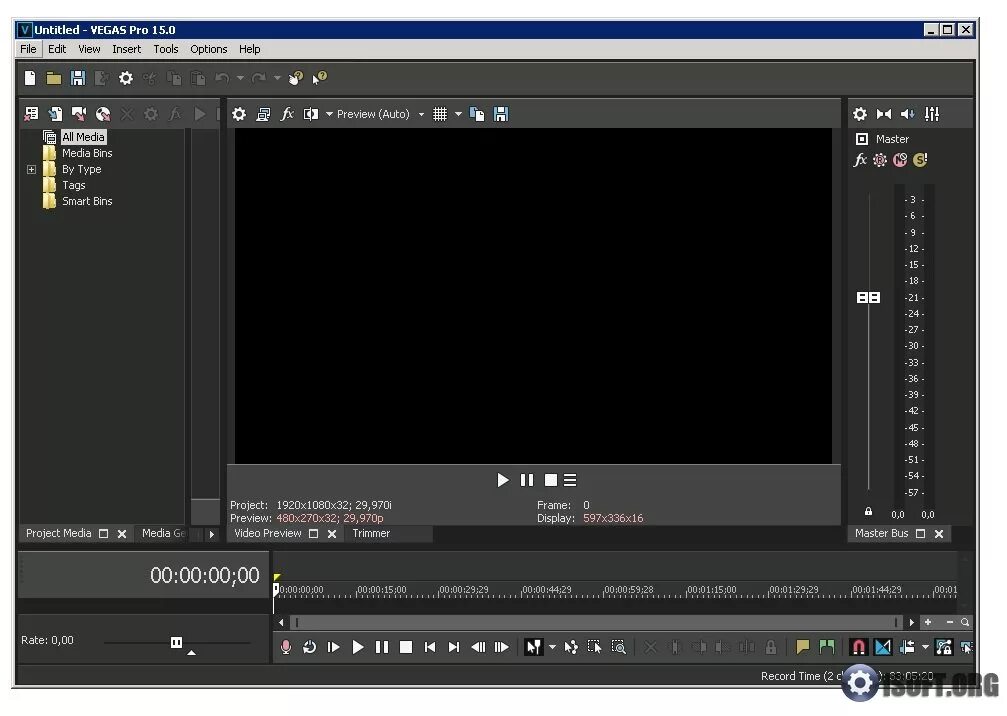Click Master automation settings gear icon

[880, 160]
